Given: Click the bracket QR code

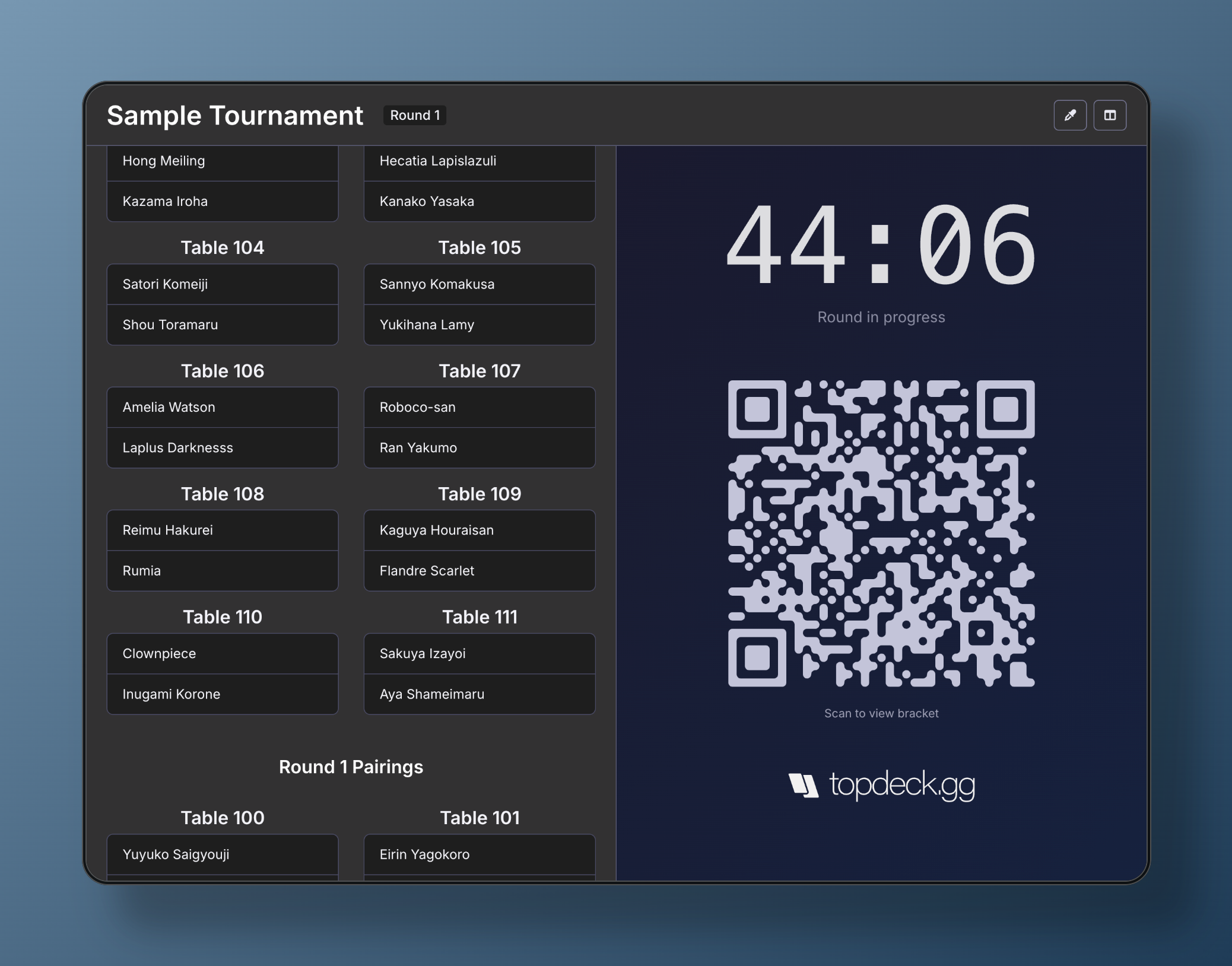Looking at the screenshot, I should coord(881,533).
